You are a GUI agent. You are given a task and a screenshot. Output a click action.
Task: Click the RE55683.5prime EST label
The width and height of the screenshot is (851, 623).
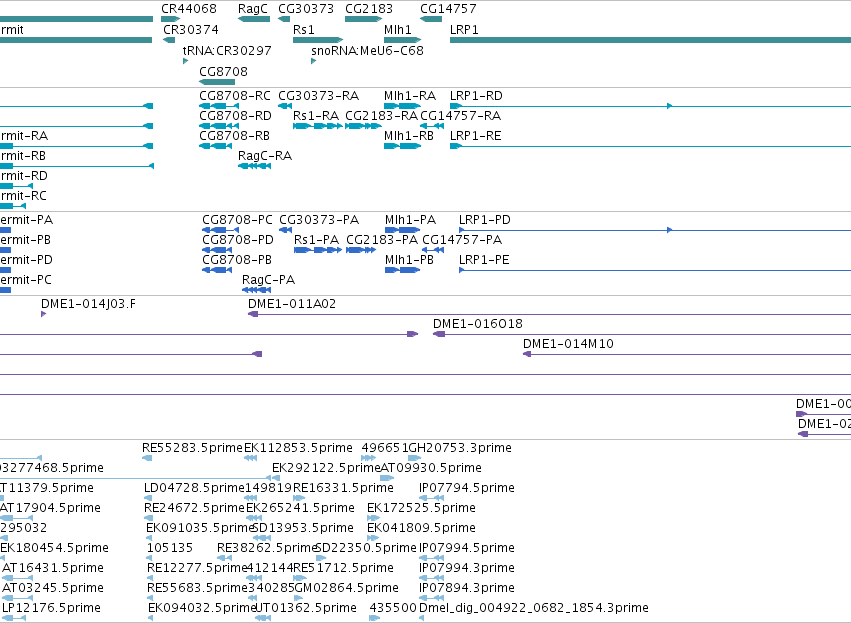point(198,589)
